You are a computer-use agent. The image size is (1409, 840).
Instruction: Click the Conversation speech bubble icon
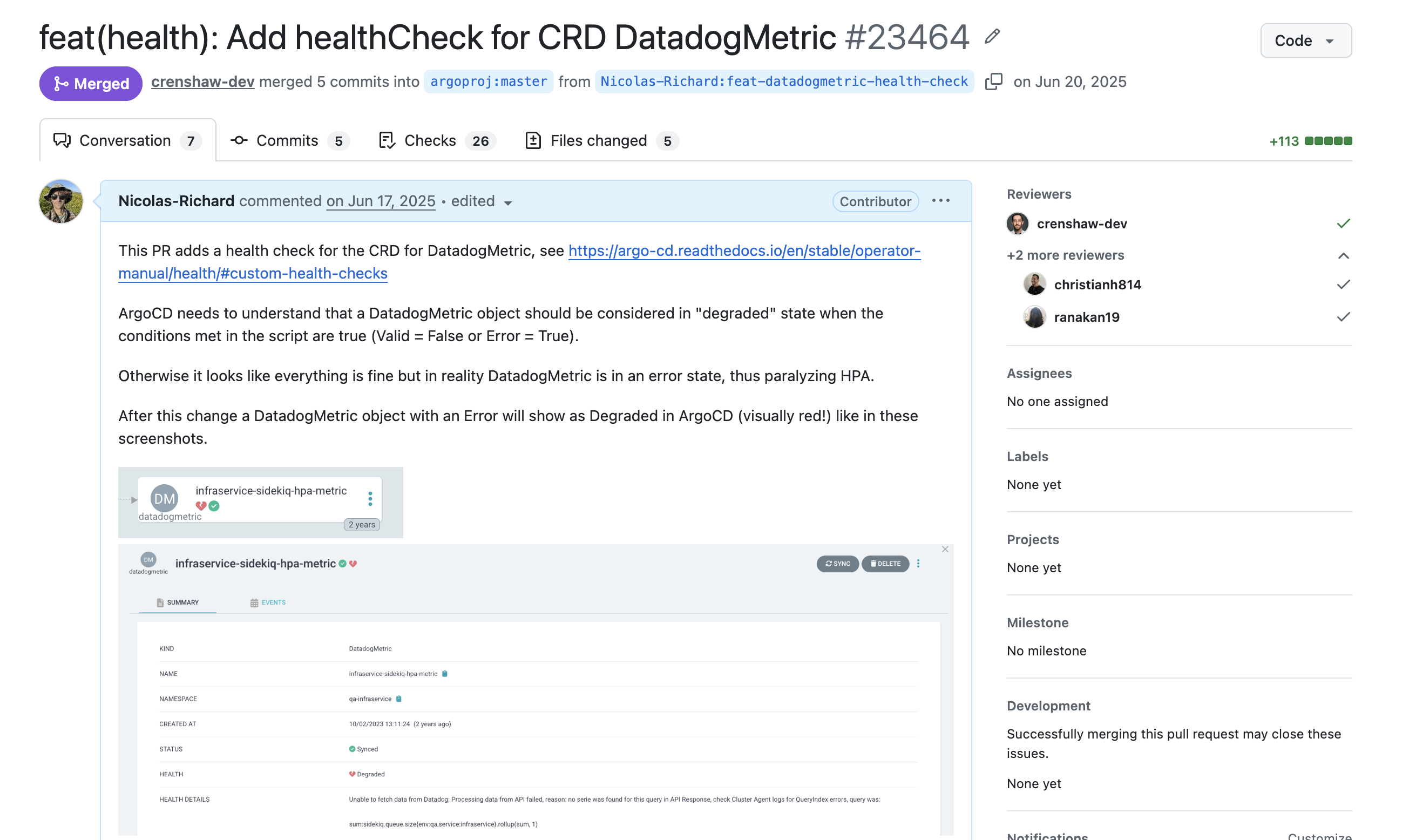coord(62,140)
